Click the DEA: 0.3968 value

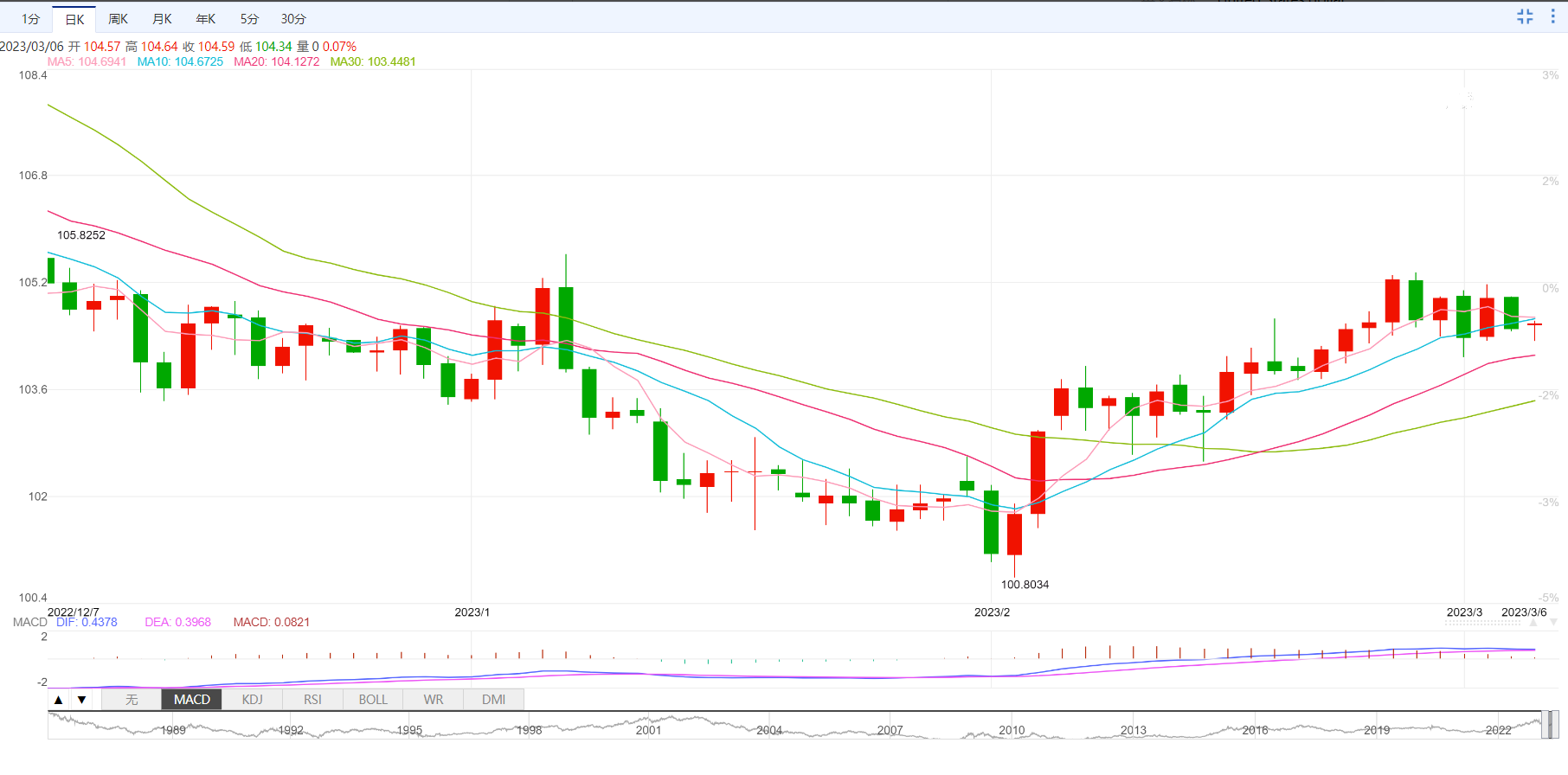point(177,622)
